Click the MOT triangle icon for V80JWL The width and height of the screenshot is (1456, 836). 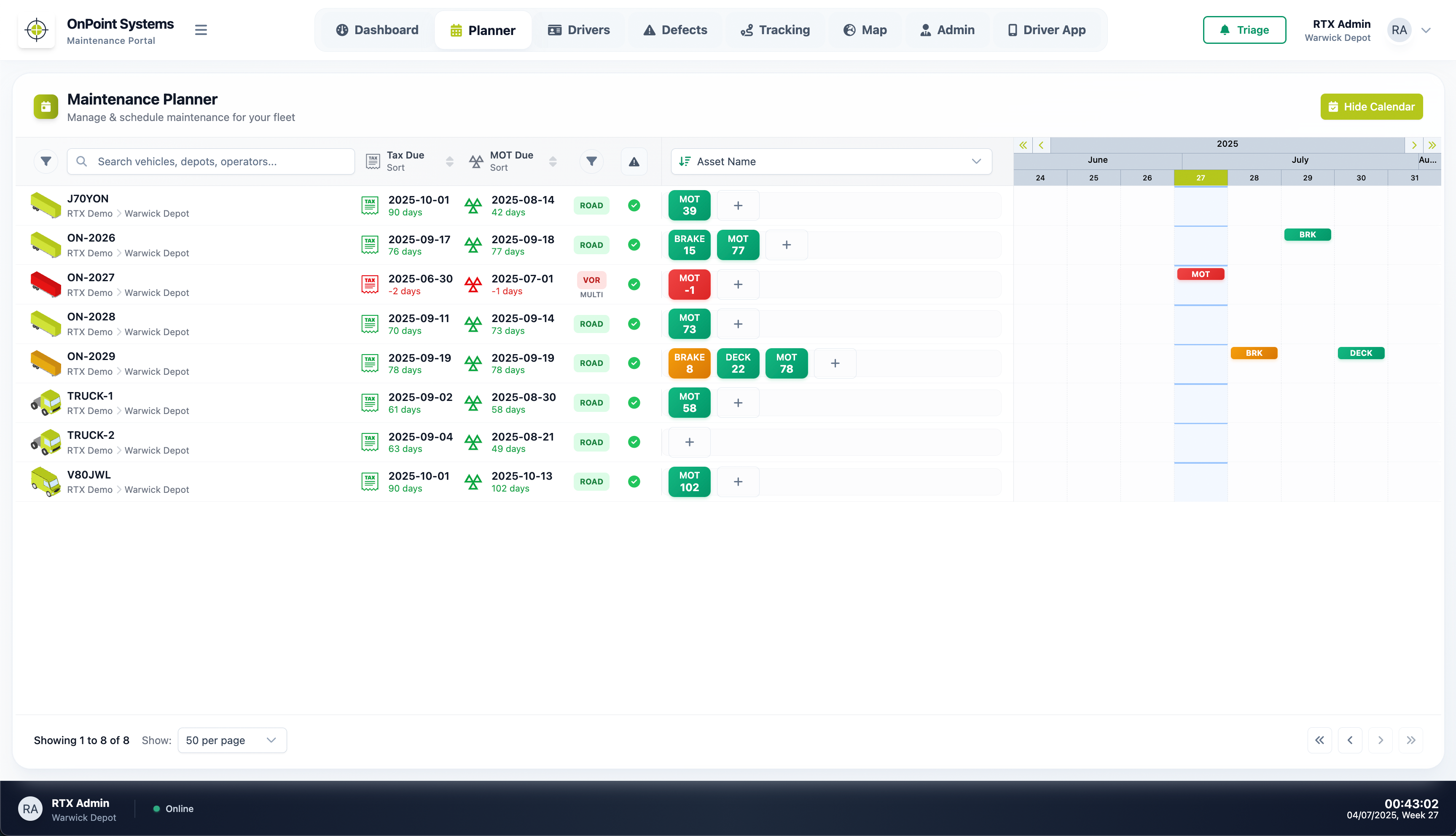[473, 482]
